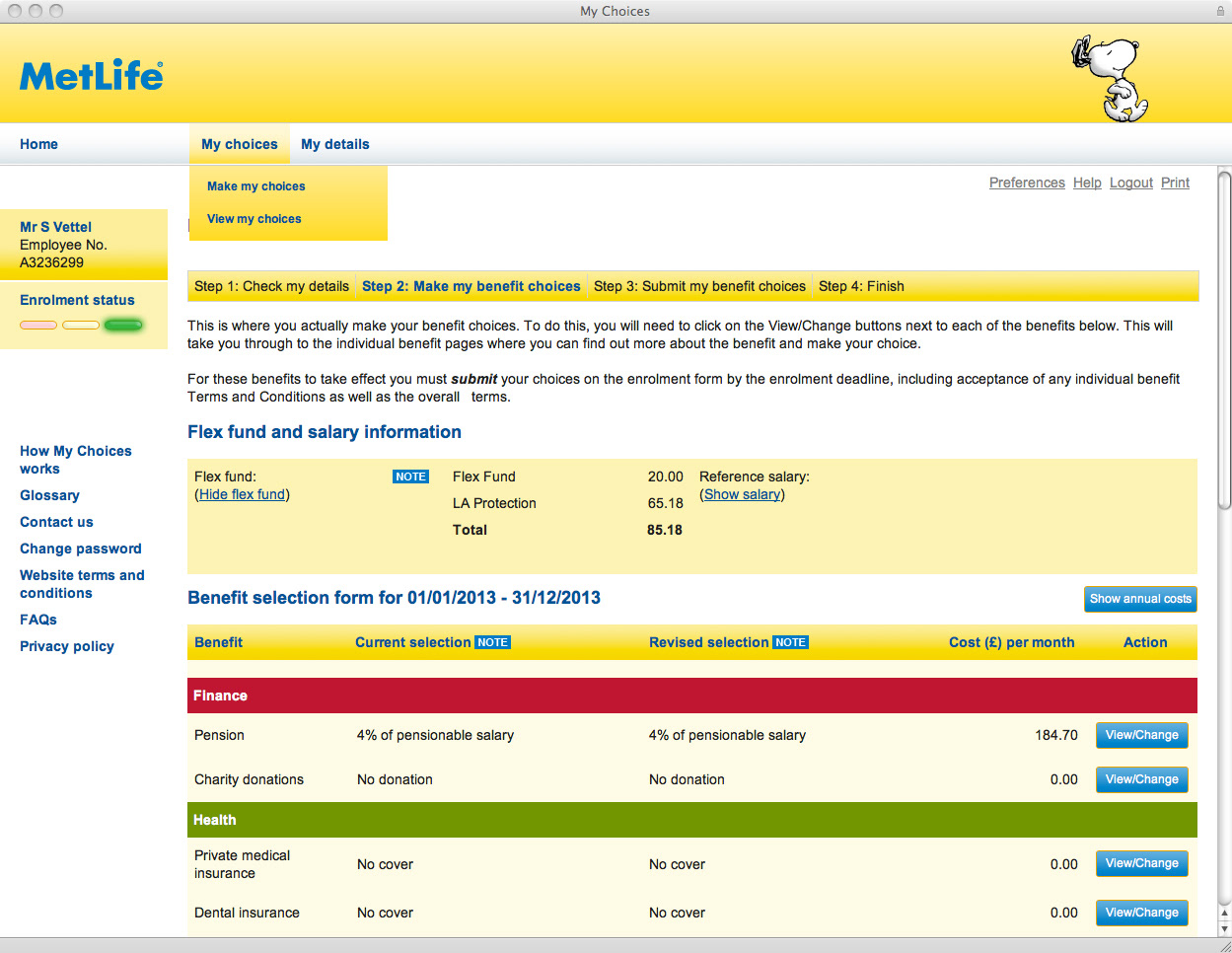Select Make my choices from the dropdown

tap(256, 186)
